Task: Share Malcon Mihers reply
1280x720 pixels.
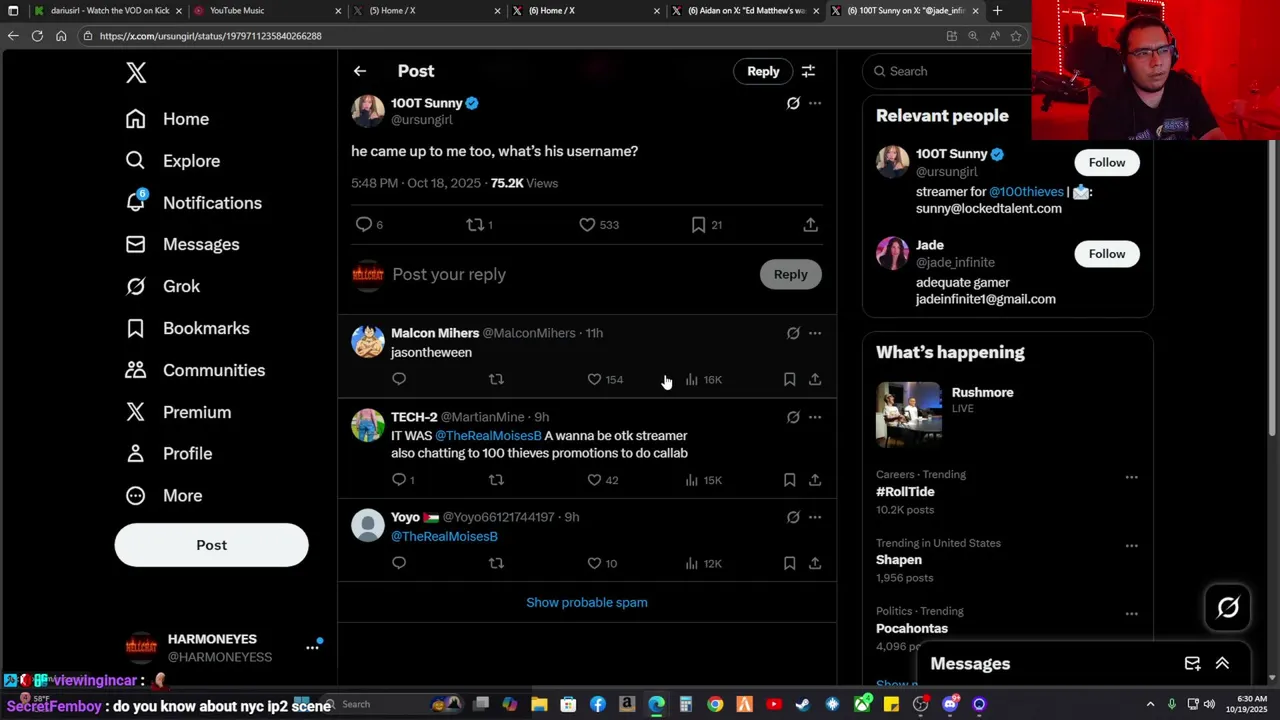Action: click(x=815, y=379)
